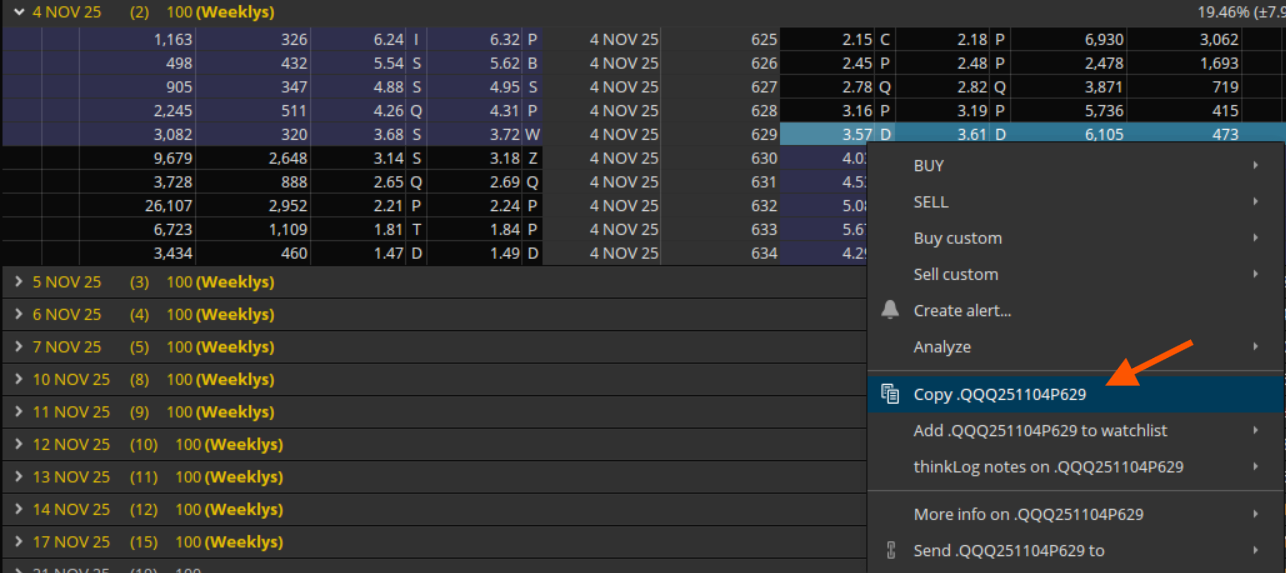Choose Sell custom from context menu
Viewport: 1286px width, 573px height.
[955, 274]
